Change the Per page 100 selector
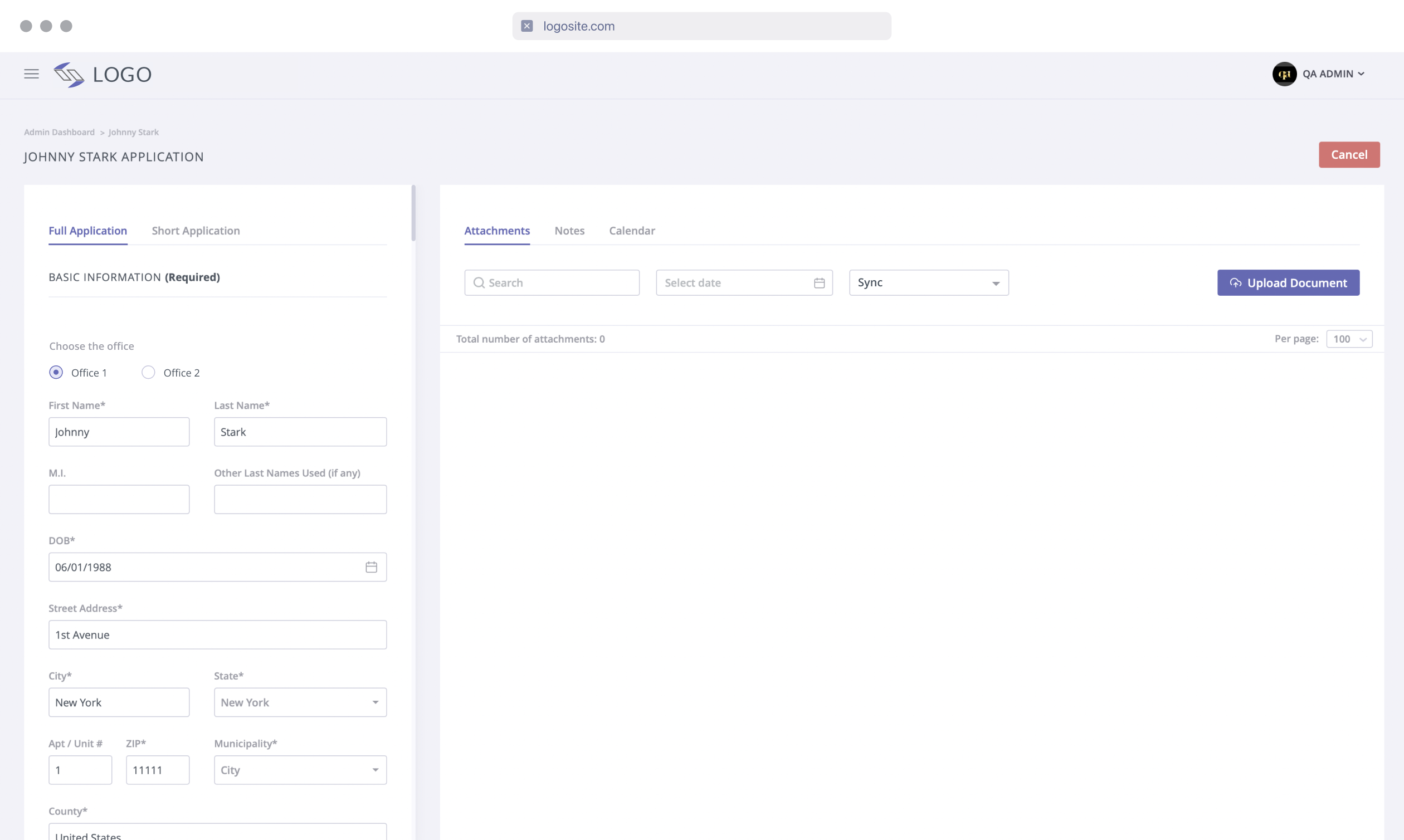Image resolution: width=1404 pixels, height=840 pixels. pos(1349,339)
